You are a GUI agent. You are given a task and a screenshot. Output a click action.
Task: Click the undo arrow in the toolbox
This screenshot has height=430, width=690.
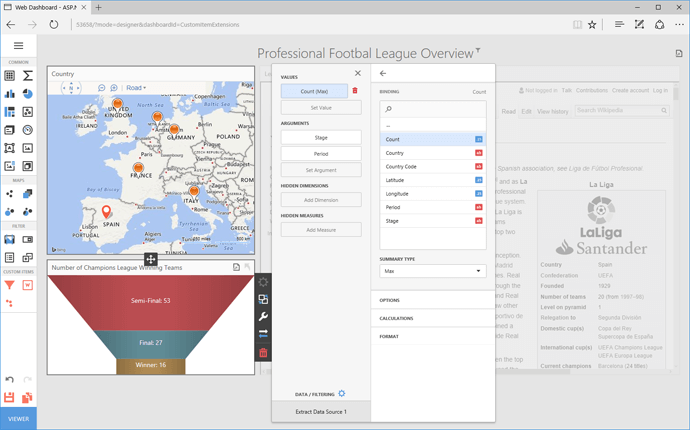(10, 380)
